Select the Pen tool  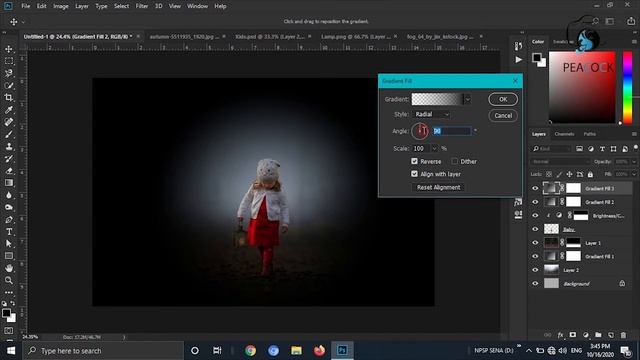pos(9,220)
